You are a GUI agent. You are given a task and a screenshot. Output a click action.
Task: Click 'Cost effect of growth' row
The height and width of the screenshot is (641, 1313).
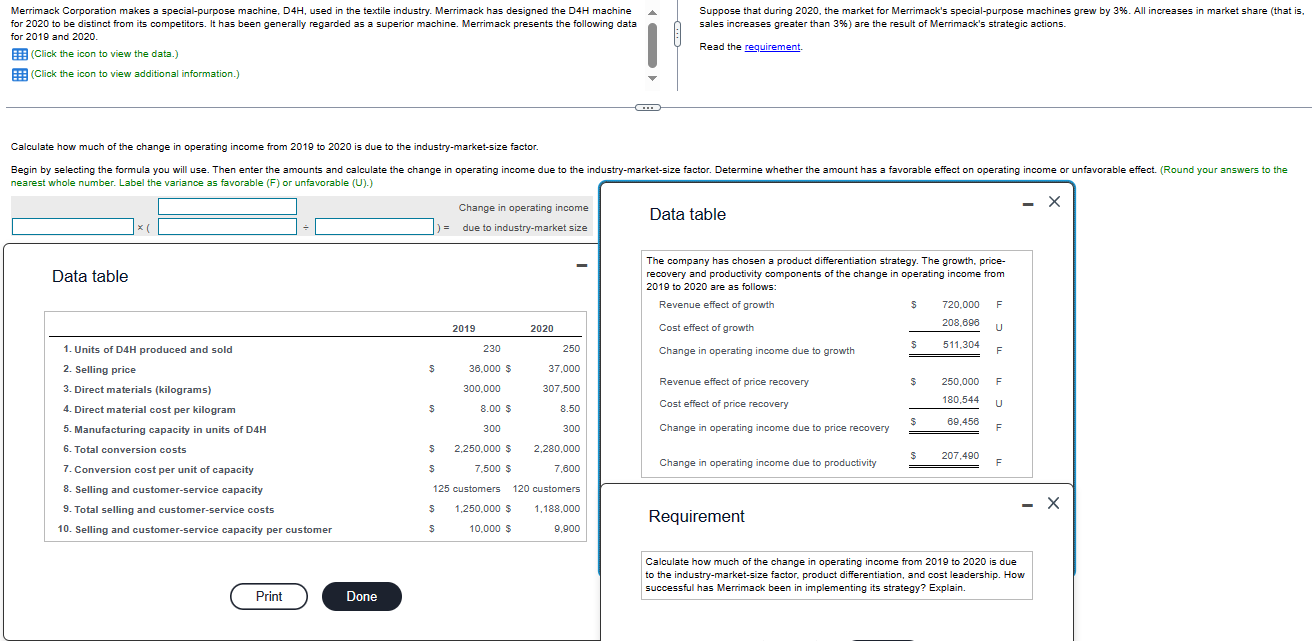(830, 327)
